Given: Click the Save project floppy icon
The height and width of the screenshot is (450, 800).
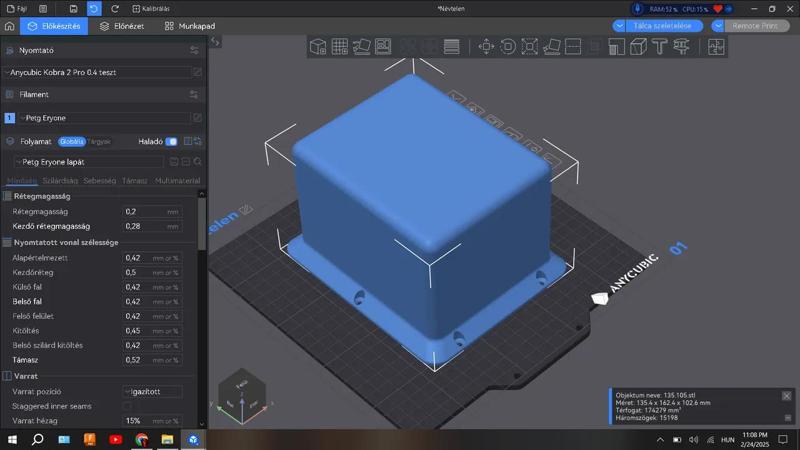Looking at the screenshot, I should [73, 9].
